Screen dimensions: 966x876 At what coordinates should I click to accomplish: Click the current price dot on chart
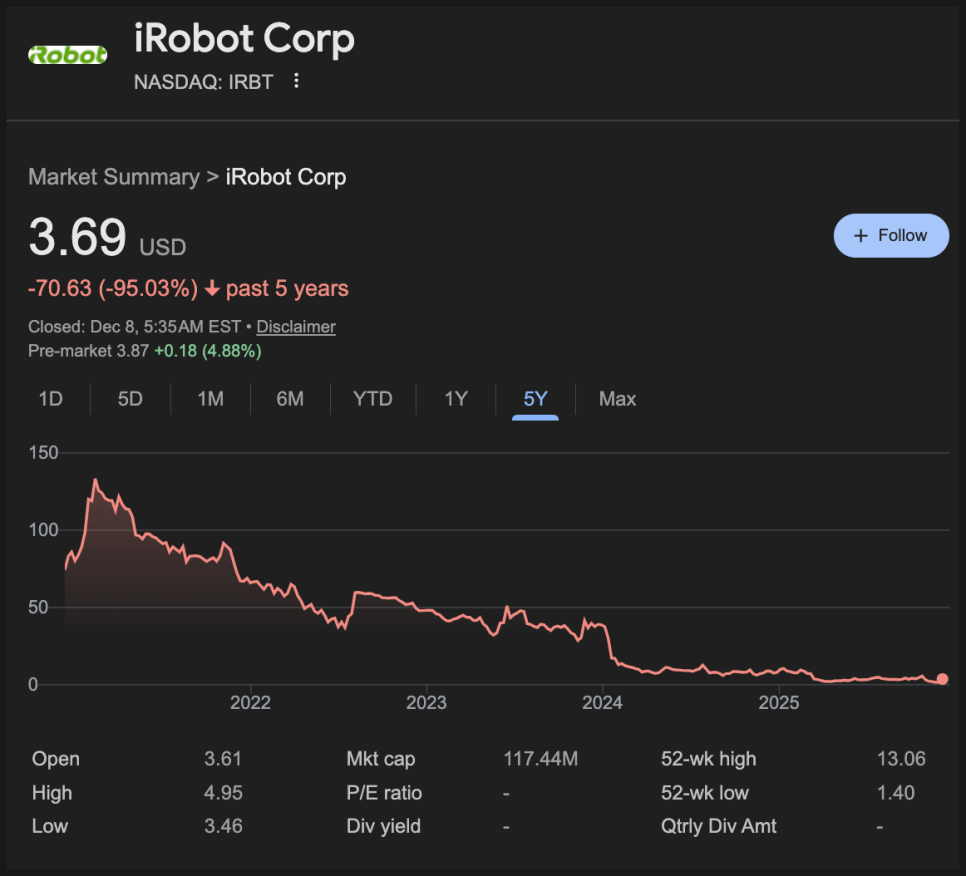coord(942,679)
